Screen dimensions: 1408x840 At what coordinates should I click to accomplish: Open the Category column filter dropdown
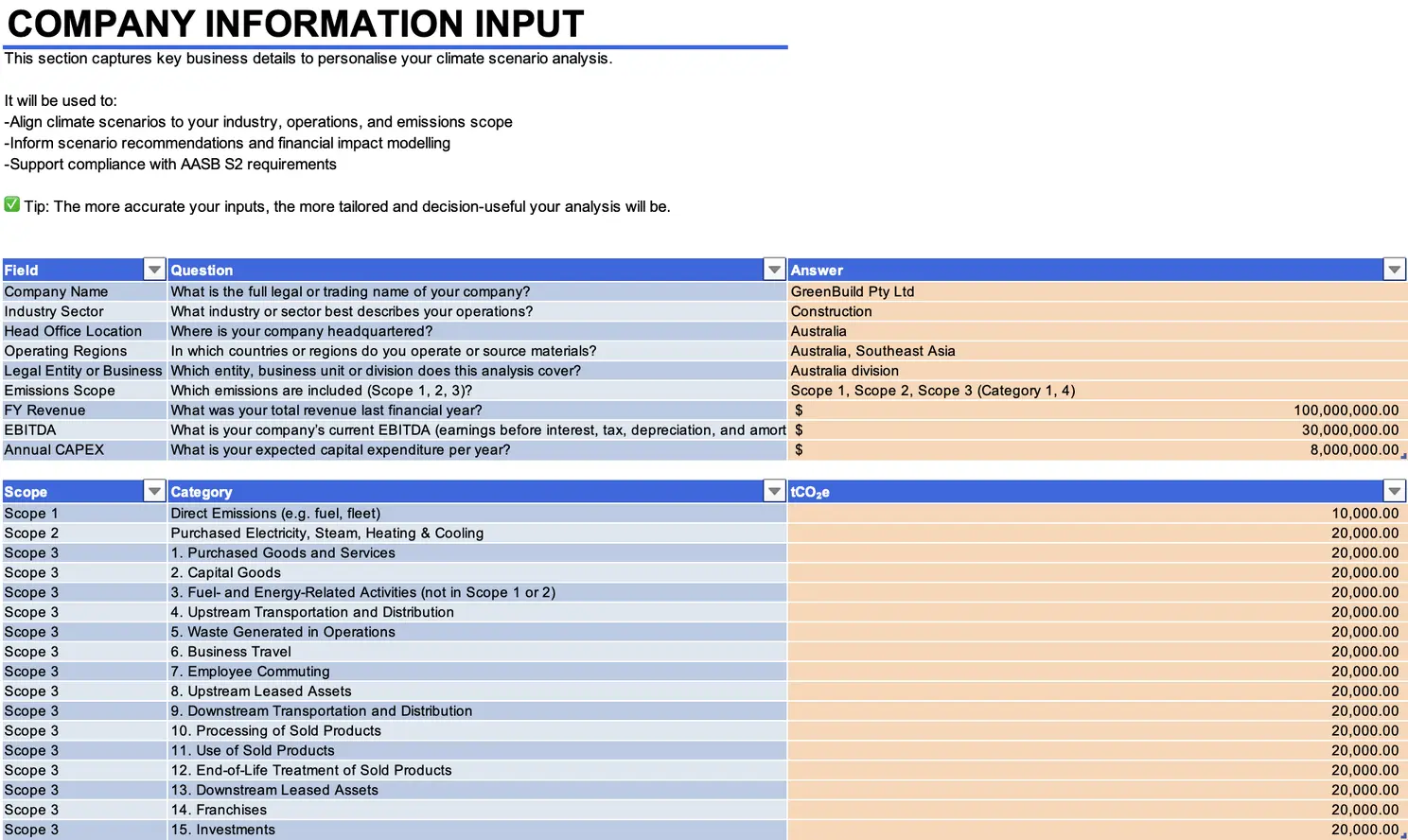click(x=774, y=491)
